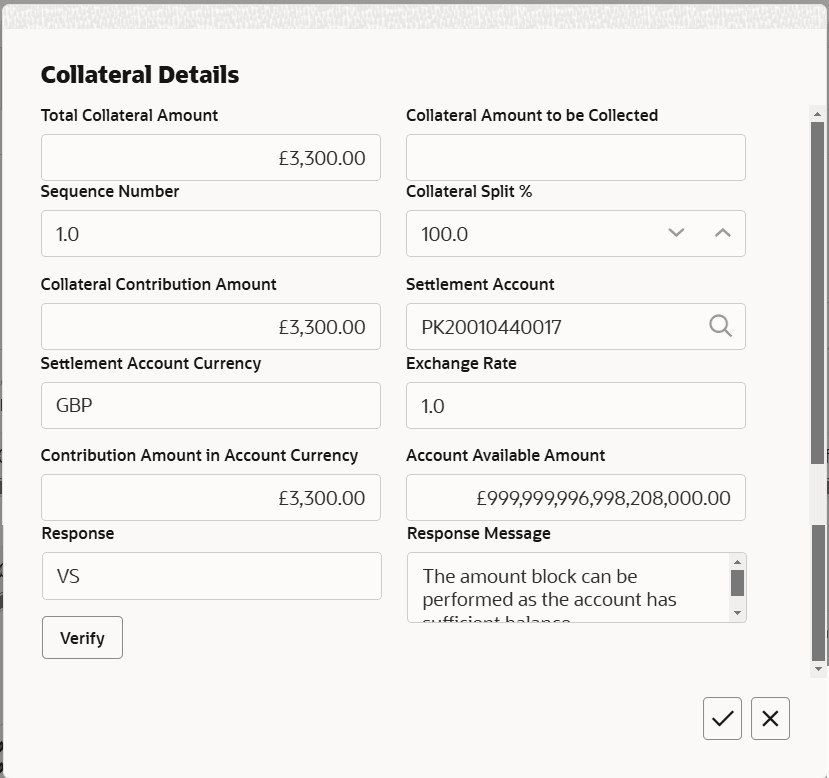
Task: Click into the Collateral Amount to be Collected field
Action: click(x=575, y=157)
